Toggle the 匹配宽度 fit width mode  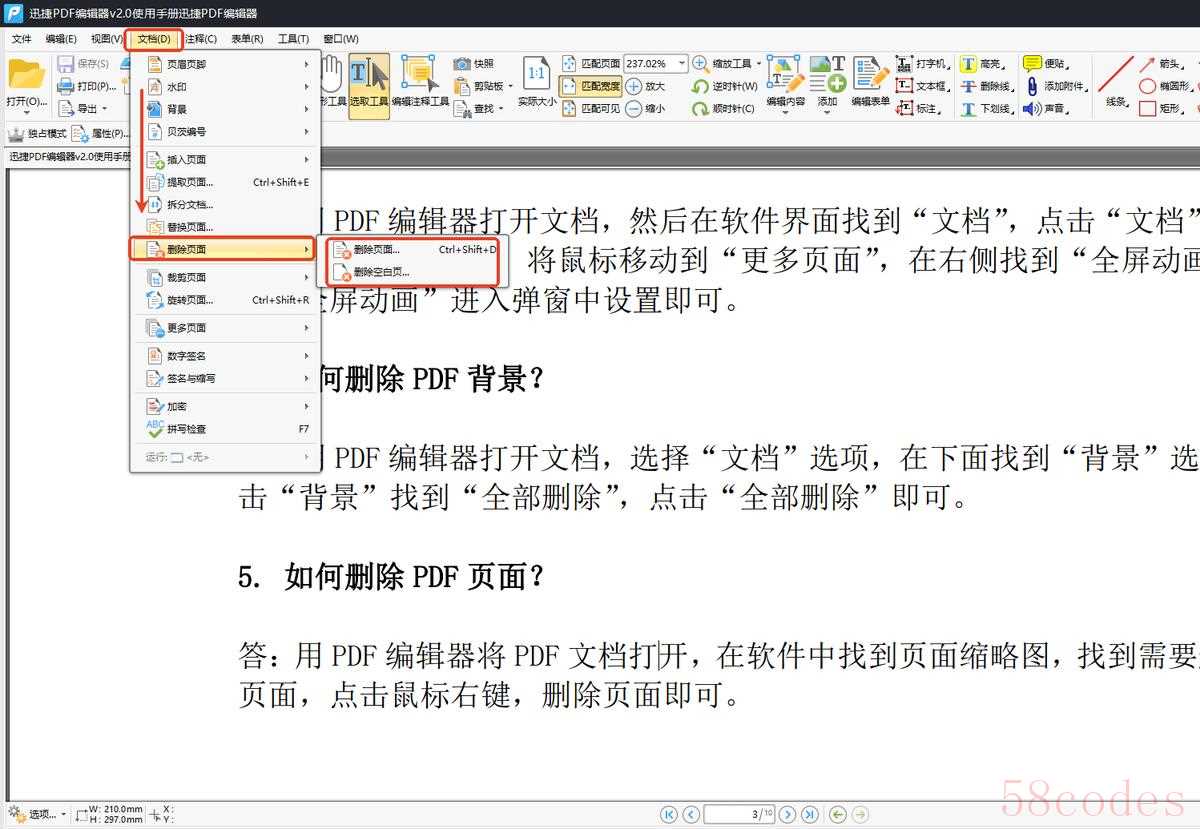pyautogui.click(x=591, y=86)
